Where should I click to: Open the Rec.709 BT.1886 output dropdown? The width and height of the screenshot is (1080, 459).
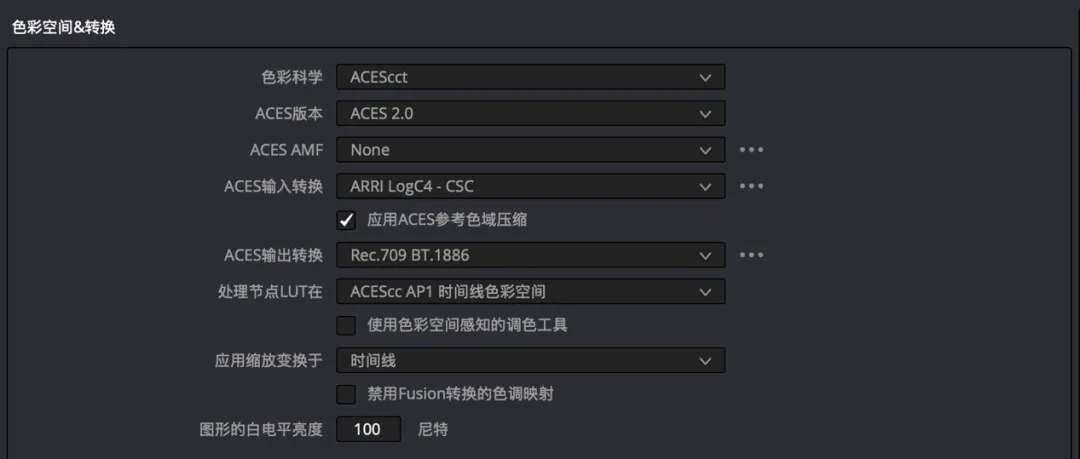coord(530,255)
